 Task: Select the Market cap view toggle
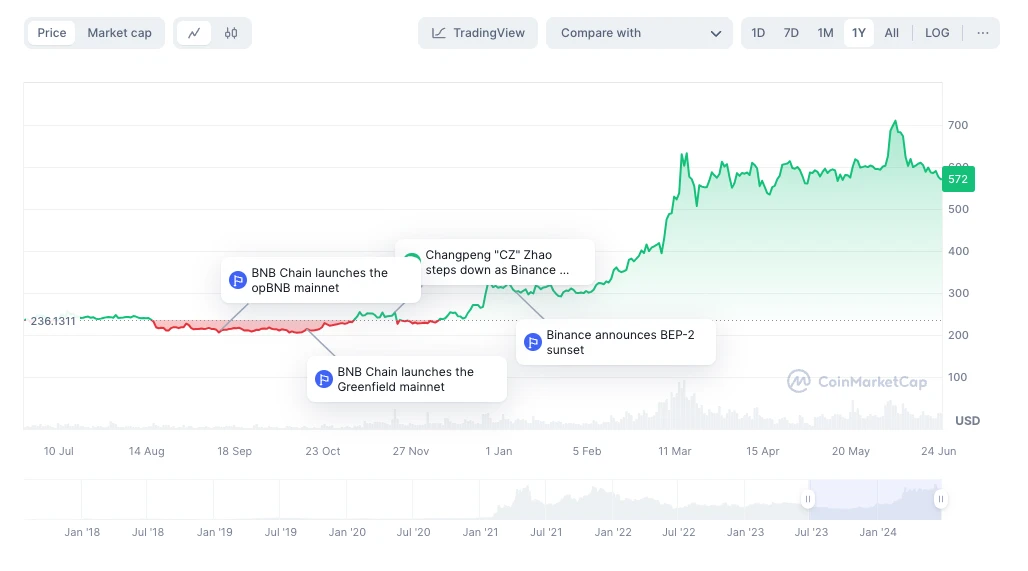pyautogui.click(x=119, y=33)
